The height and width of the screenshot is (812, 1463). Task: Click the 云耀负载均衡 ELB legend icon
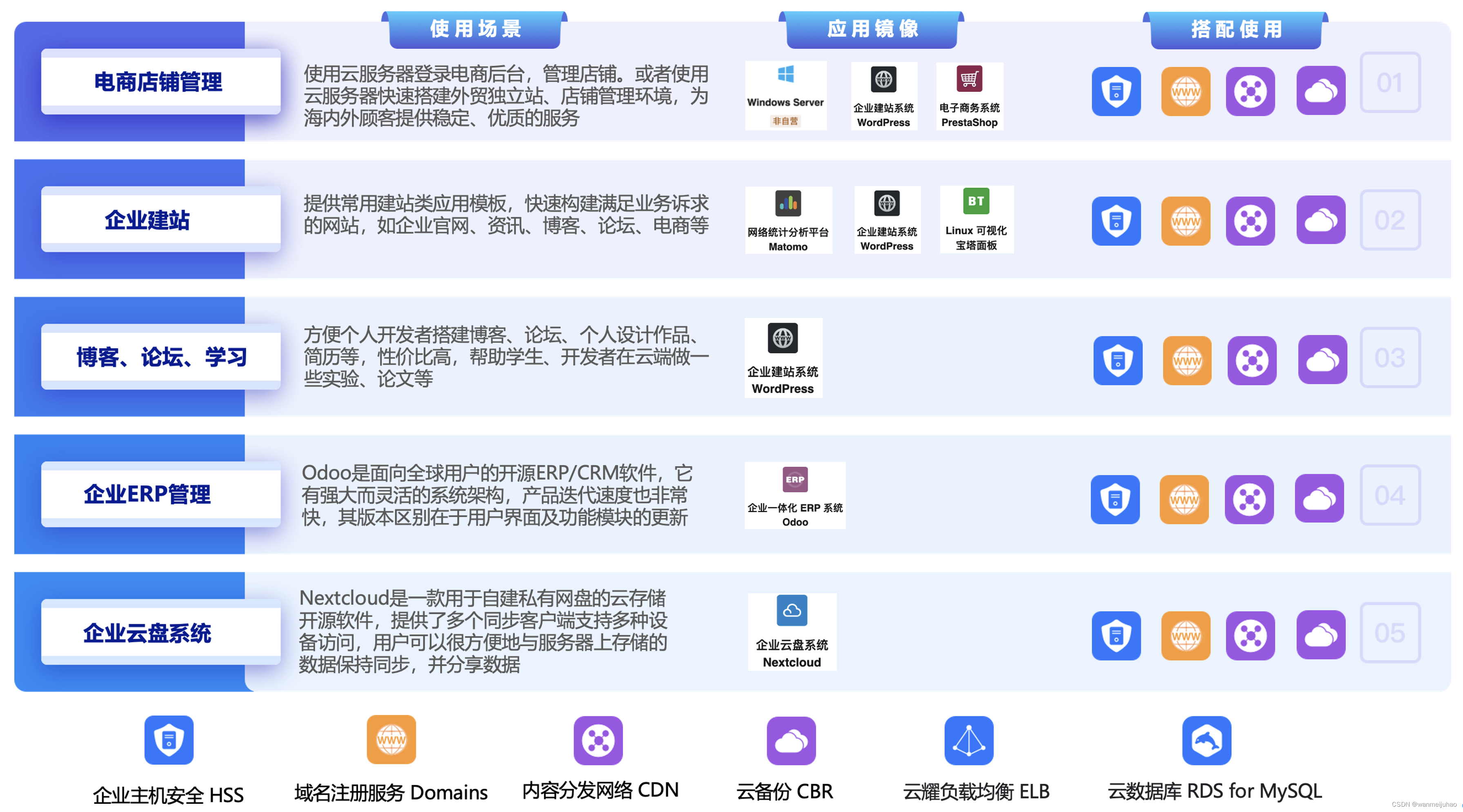[x=969, y=741]
